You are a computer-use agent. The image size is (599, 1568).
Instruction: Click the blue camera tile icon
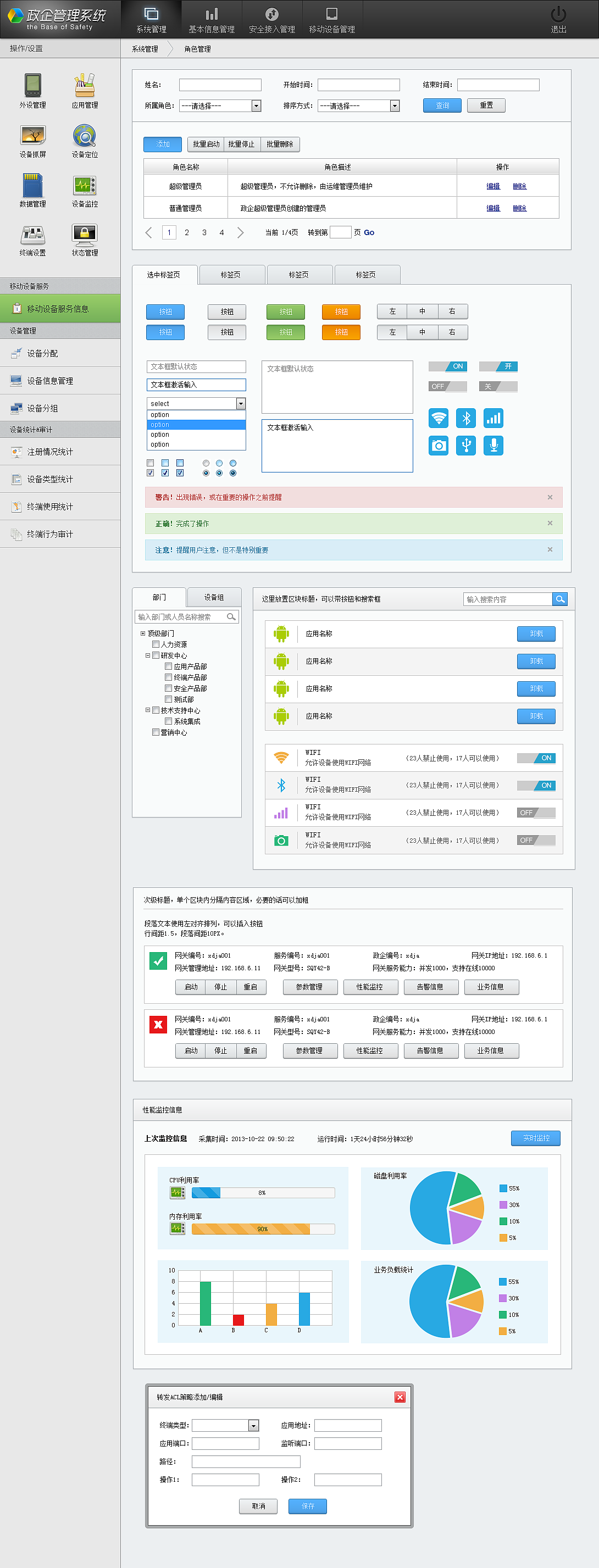(x=439, y=446)
